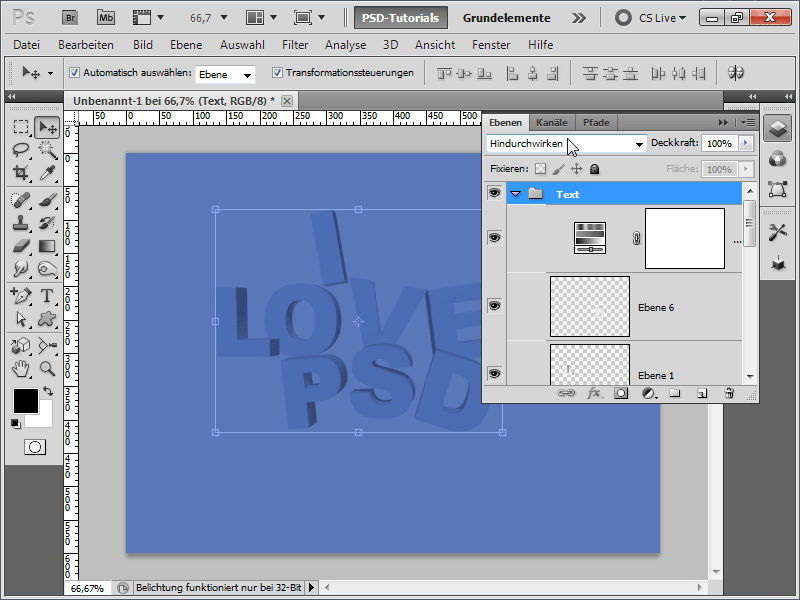Viewport: 800px width, 600px height.
Task: Select the PSD-Tutorials workspace
Action: (x=401, y=18)
